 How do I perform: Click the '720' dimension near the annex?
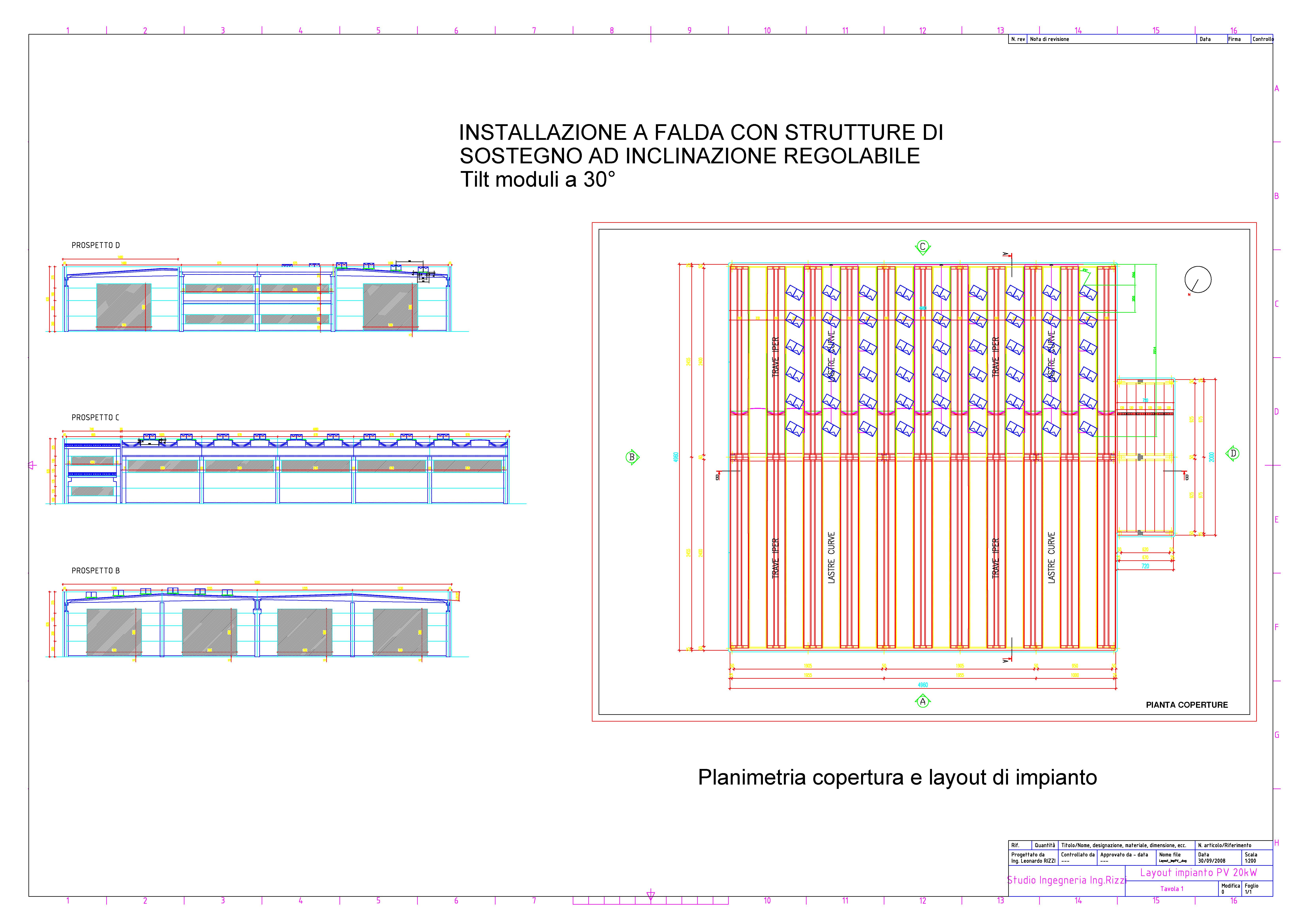point(1145,566)
